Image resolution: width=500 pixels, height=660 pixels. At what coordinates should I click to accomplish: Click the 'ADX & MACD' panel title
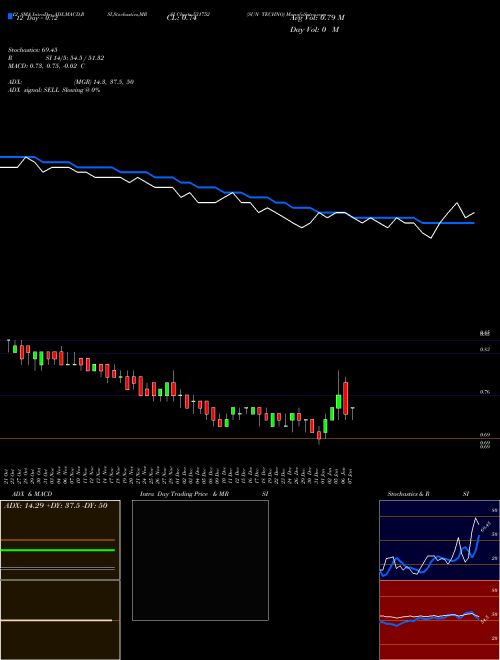(32, 494)
